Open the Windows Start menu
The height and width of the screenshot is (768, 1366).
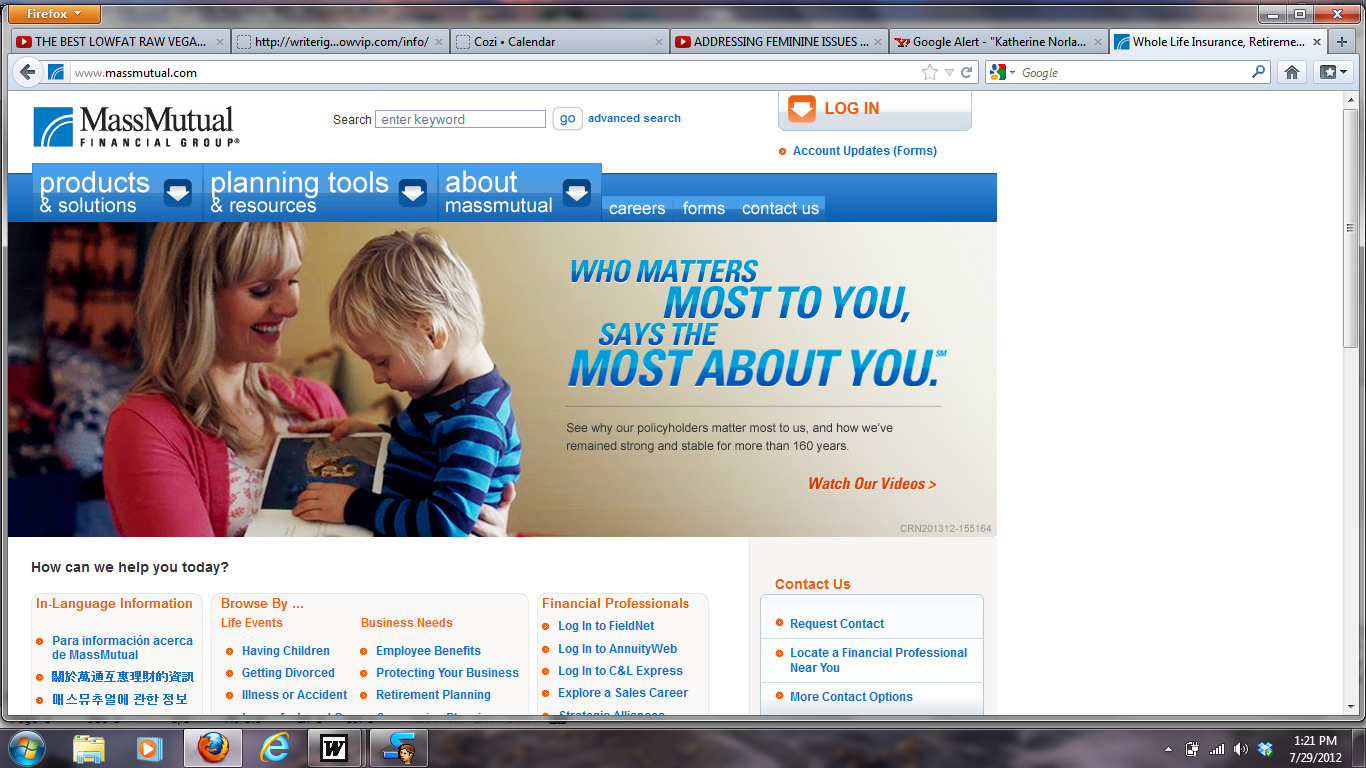tap(26, 748)
